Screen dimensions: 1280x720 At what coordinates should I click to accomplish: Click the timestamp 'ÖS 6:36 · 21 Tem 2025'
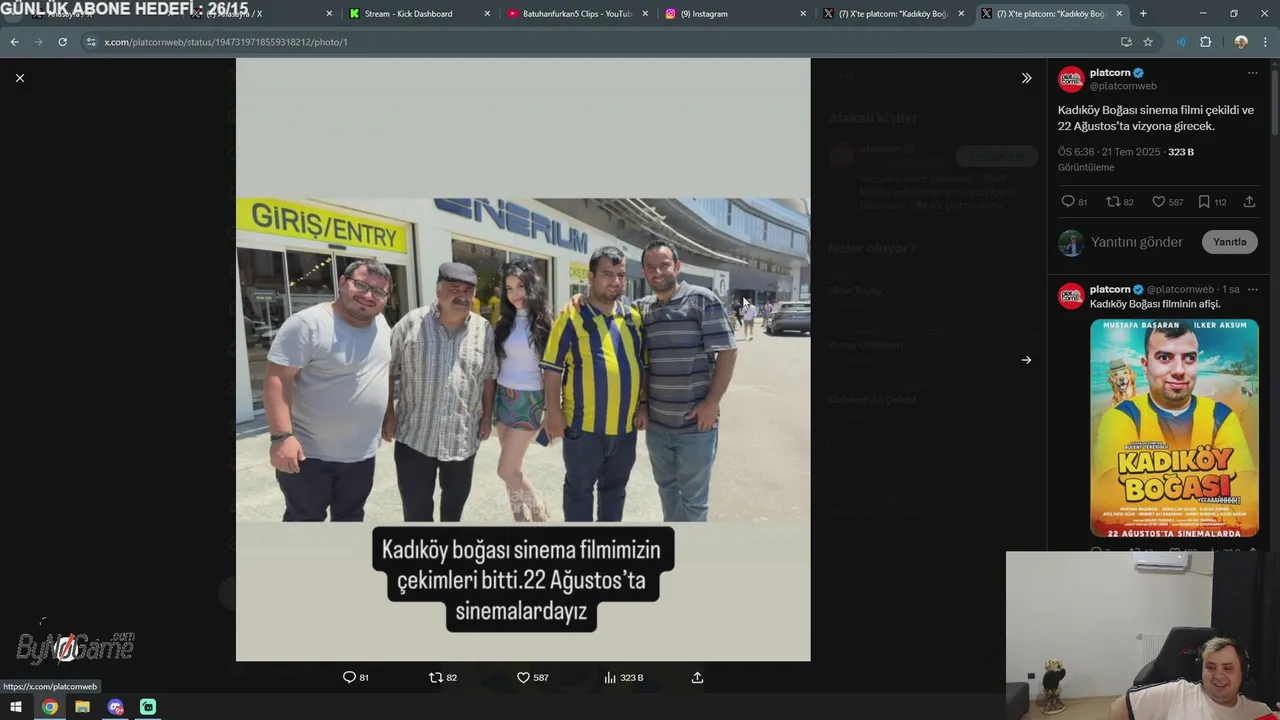(x=1109, y=152)
